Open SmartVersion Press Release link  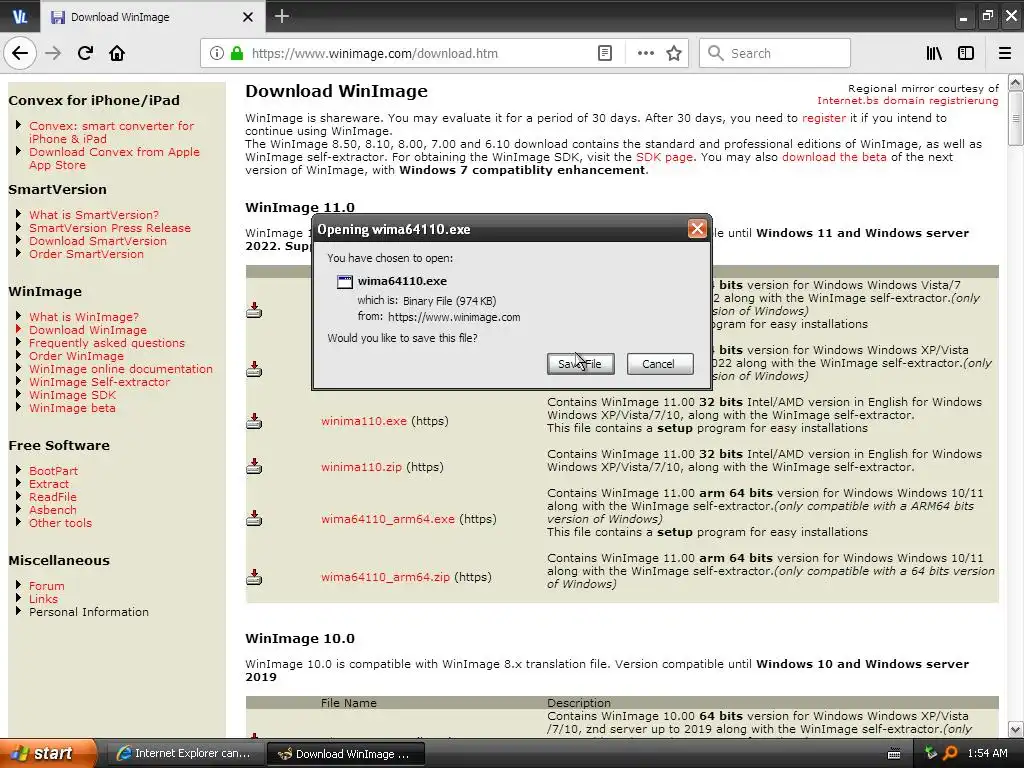110,228
